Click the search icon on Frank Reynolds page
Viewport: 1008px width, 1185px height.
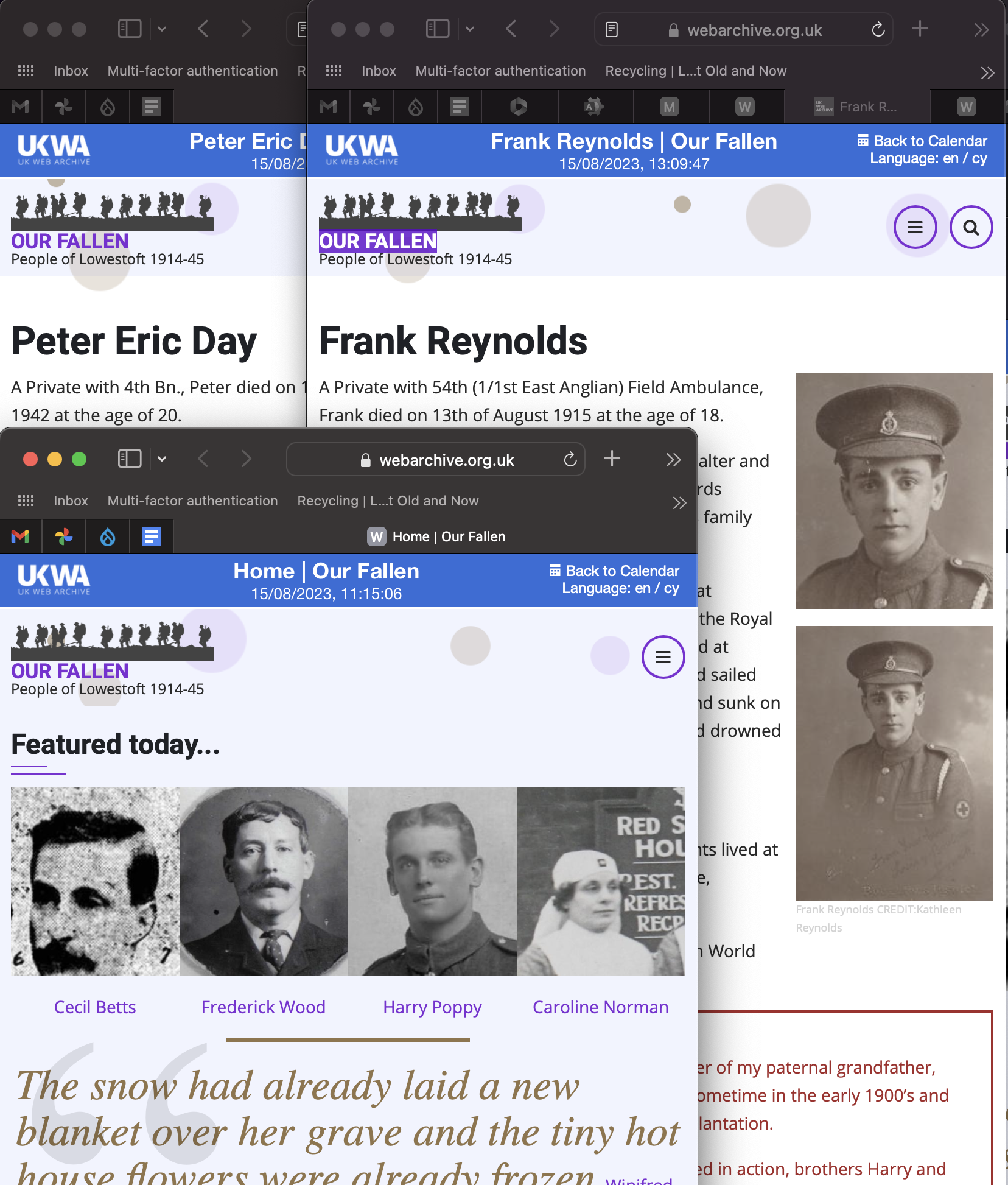tap(971, 228)
